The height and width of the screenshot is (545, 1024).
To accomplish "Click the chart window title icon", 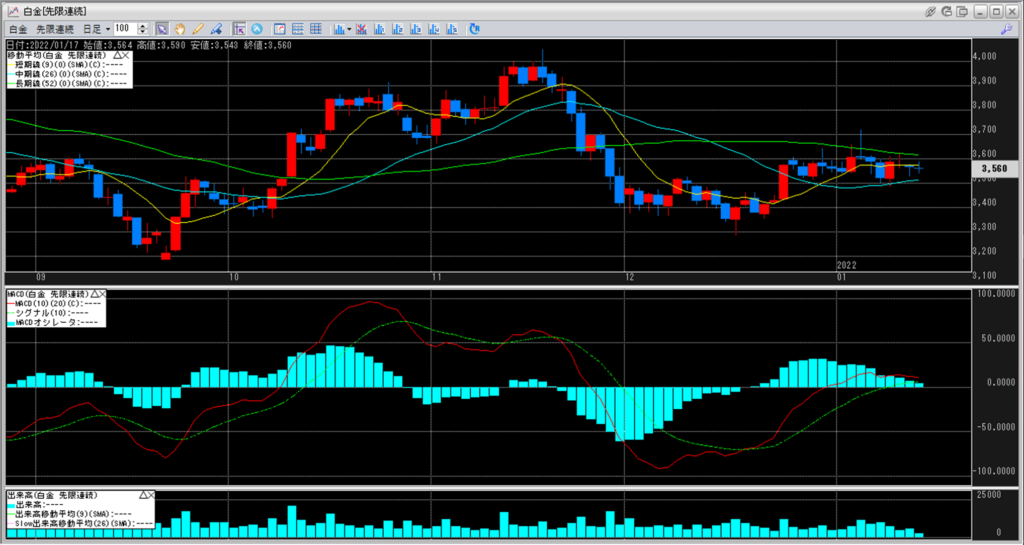I will point(12,11).
